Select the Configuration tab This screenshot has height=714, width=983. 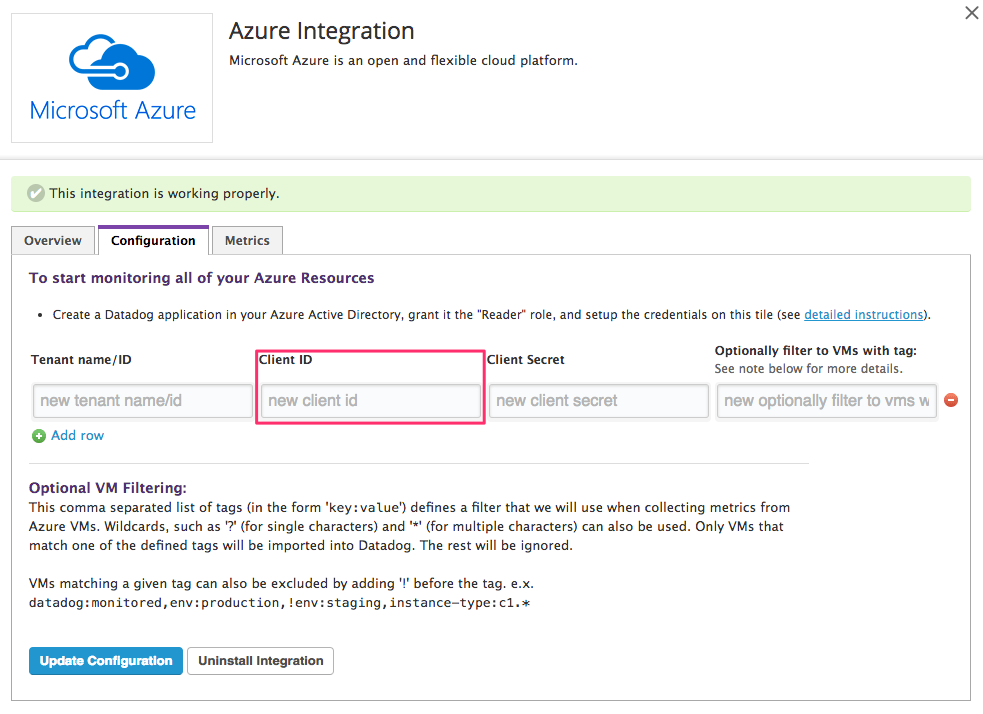point(153,241)
